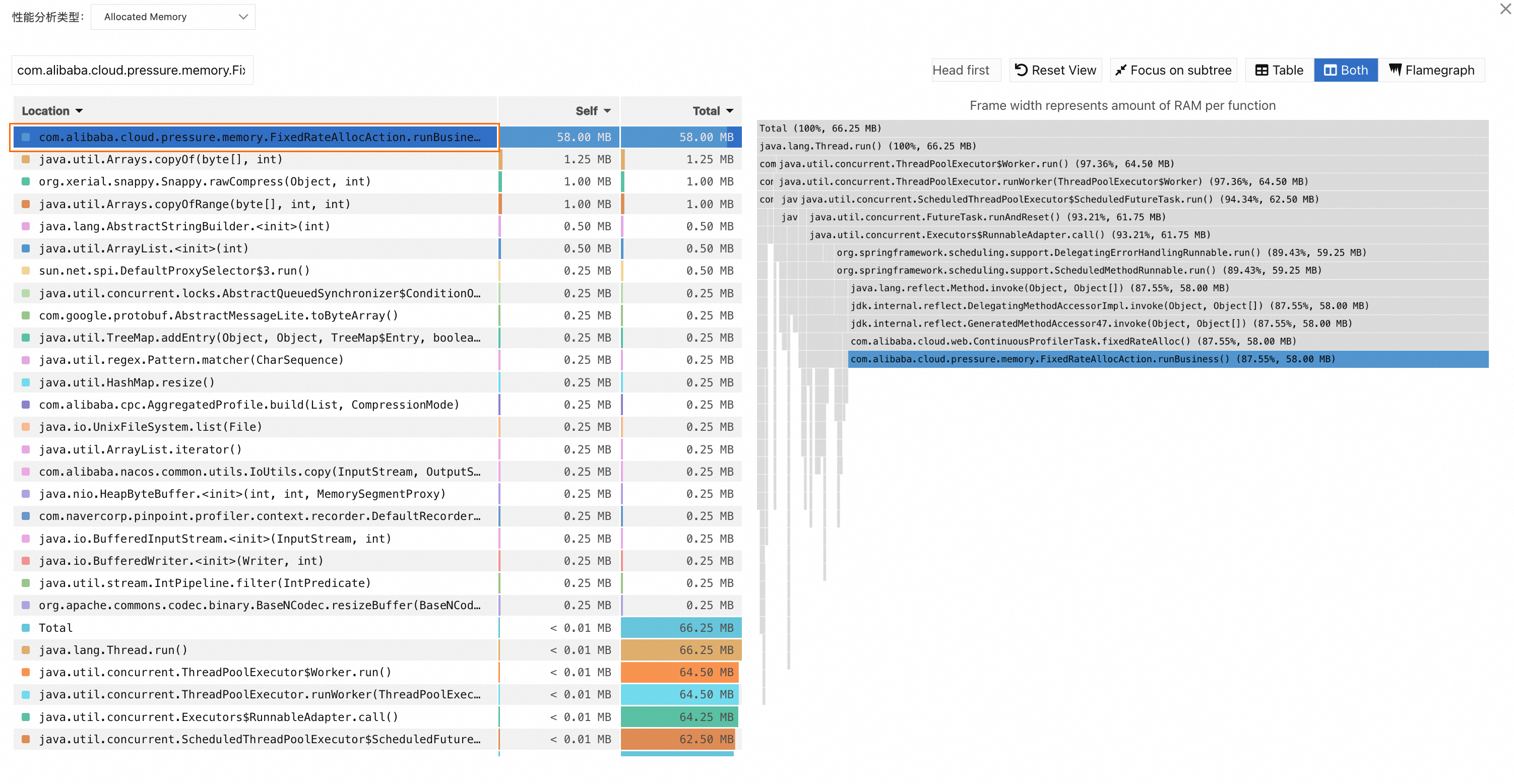Select java.util.Arrays.copyOf(byte[], int) row
The image size is (1514, 784).
click(x=377, y=159)
